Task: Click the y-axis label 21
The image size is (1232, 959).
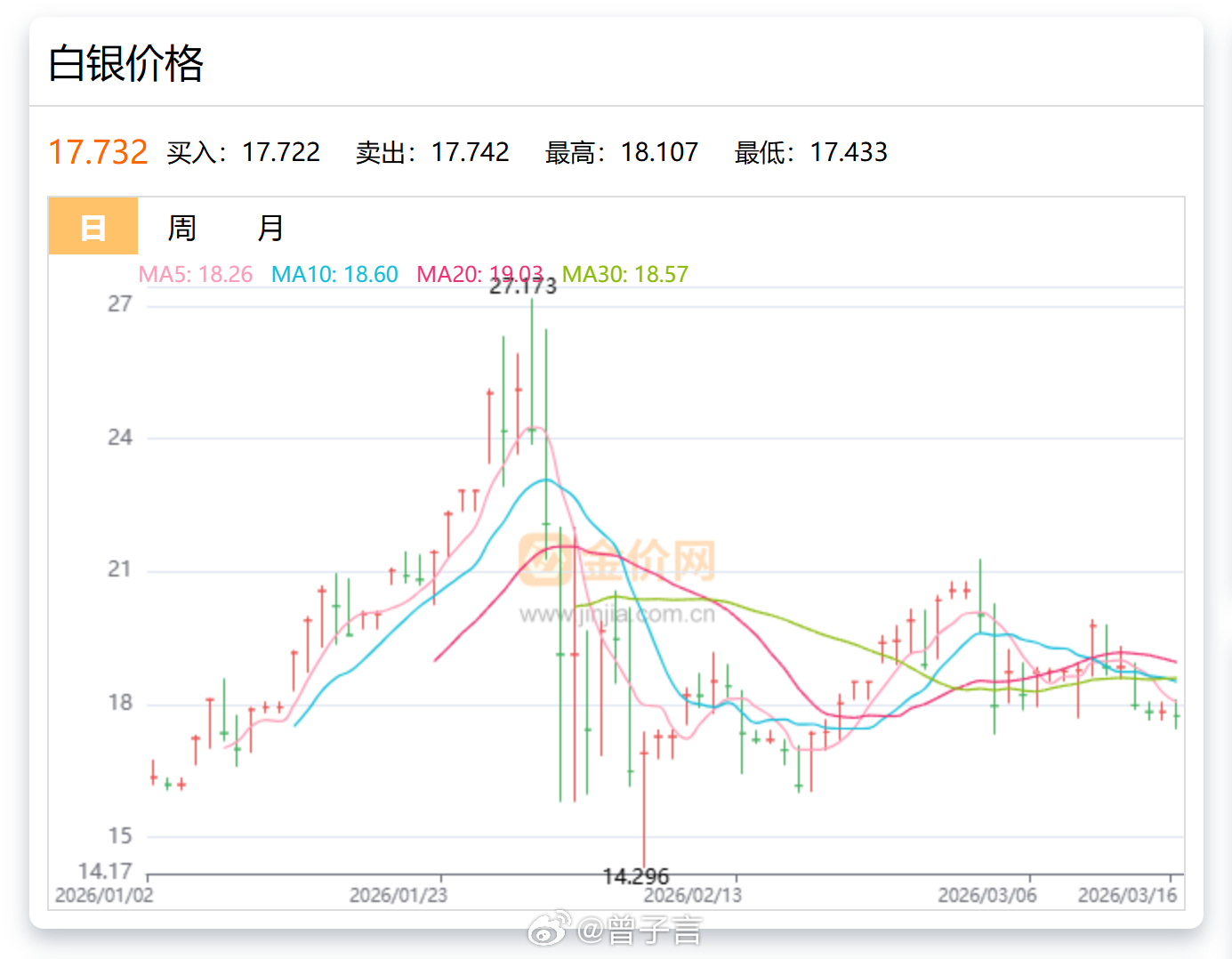Action: (x=120, y=569)
